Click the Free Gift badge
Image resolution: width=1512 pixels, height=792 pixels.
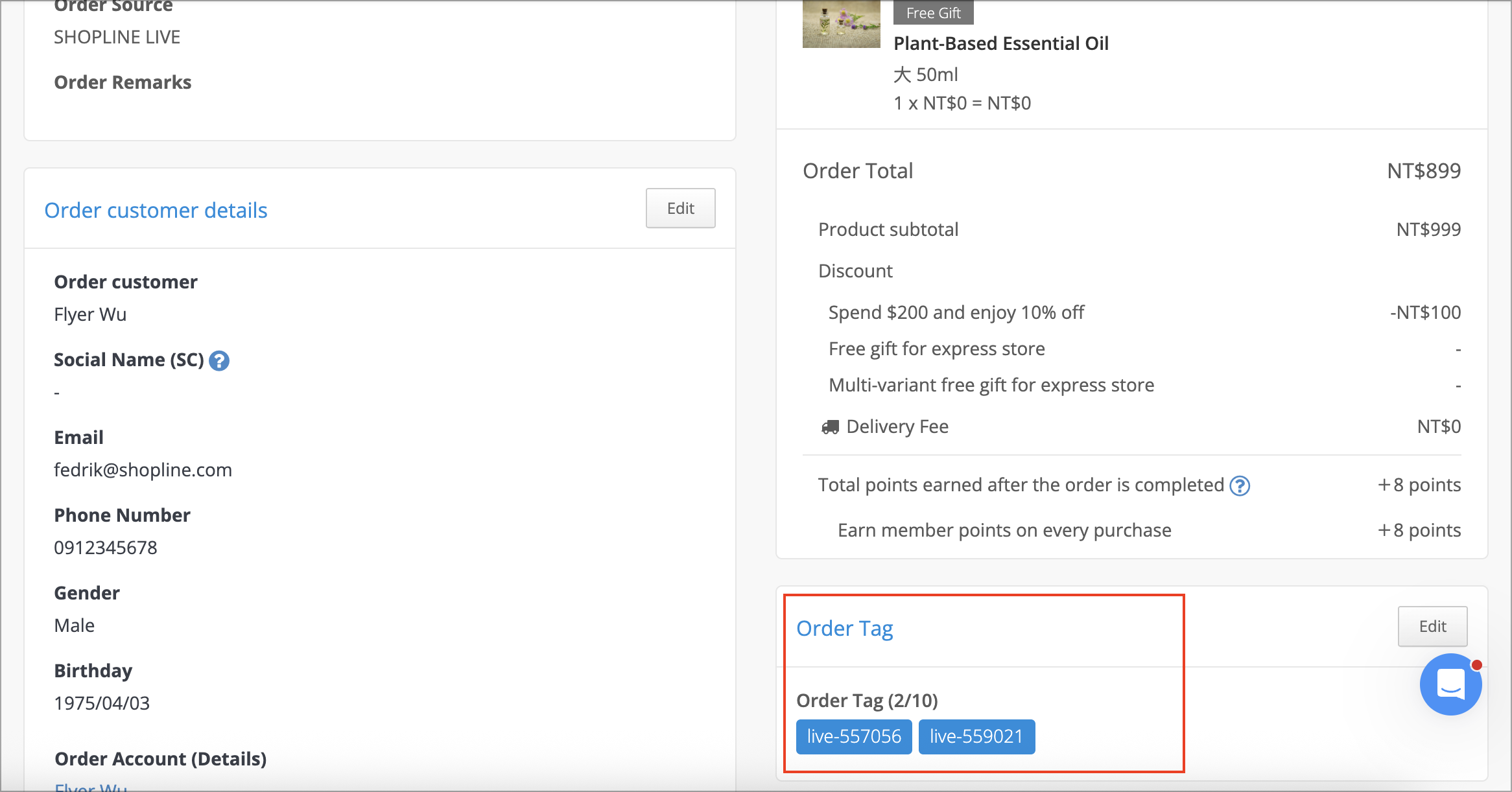[x=933, y=12]
